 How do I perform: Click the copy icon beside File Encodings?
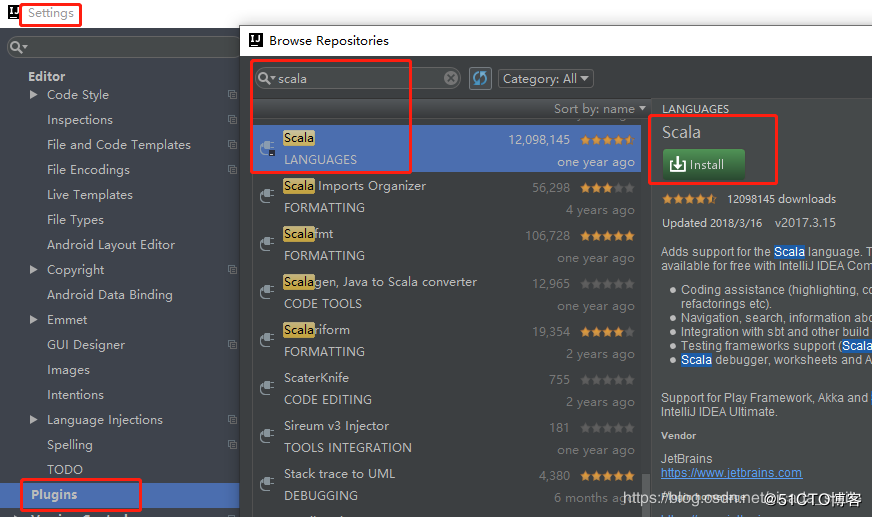coord(232,170)
